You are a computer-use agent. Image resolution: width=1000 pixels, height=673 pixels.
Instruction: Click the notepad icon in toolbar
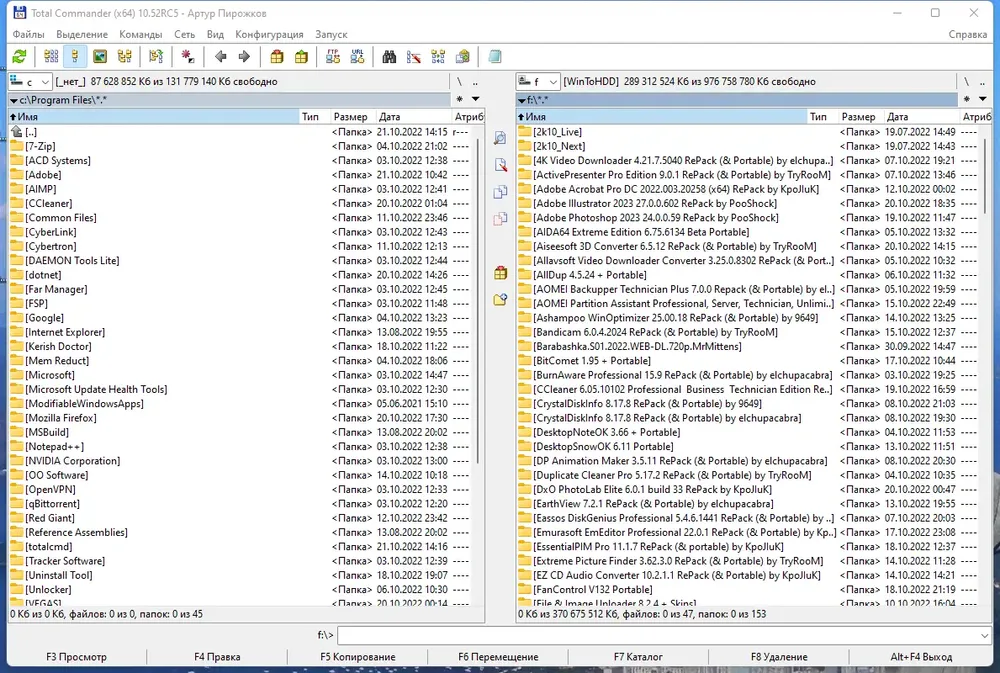pyautogui.click(x=495, y=57)
